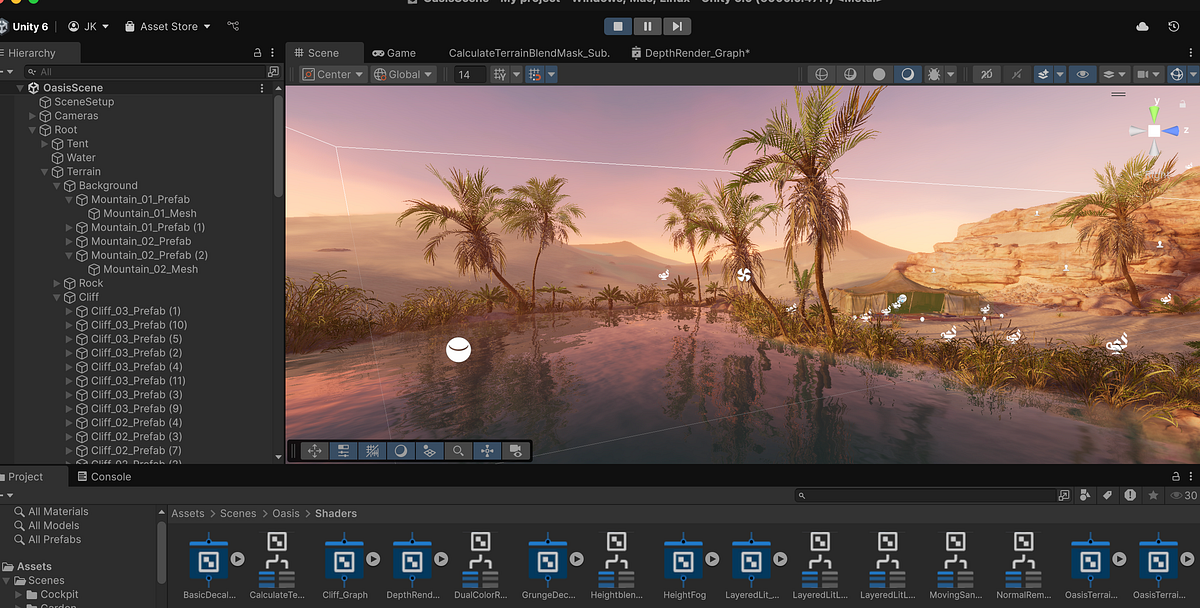Toggle the scene visibility eye icon
This screenshot has width=1200, height=608.
pyautogui.click(x=1083, y=73)
